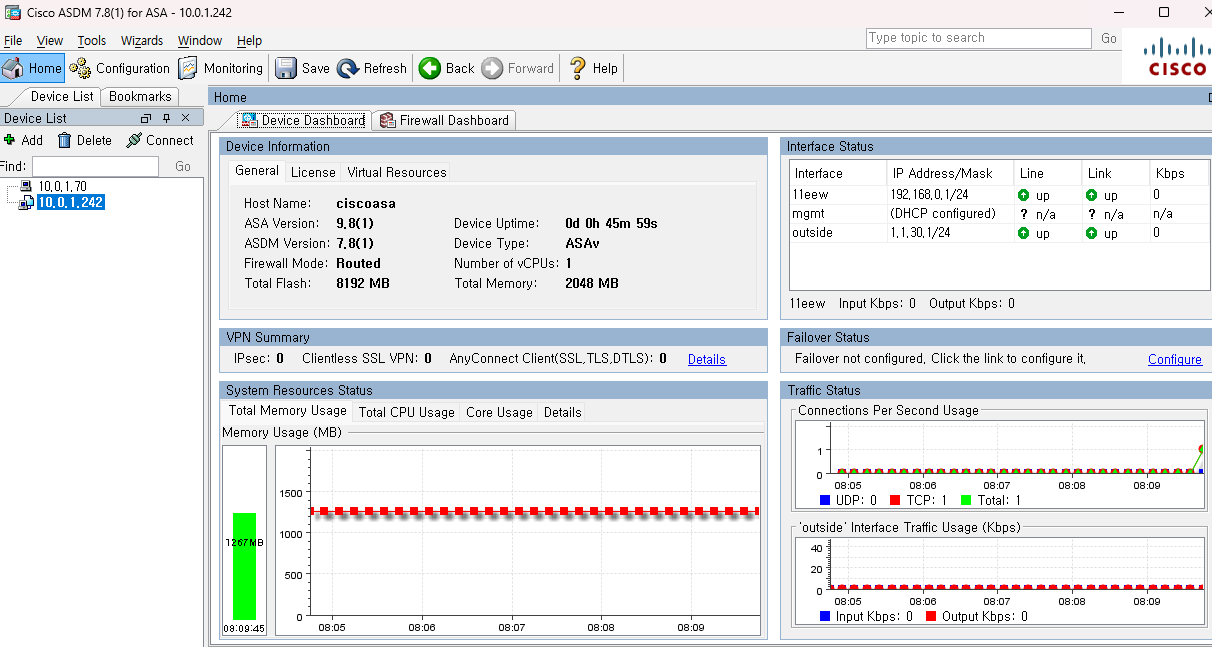1212x647 pixels.
Task: Select the Total Memory Usage tab
Action: (x=287, y=411)
